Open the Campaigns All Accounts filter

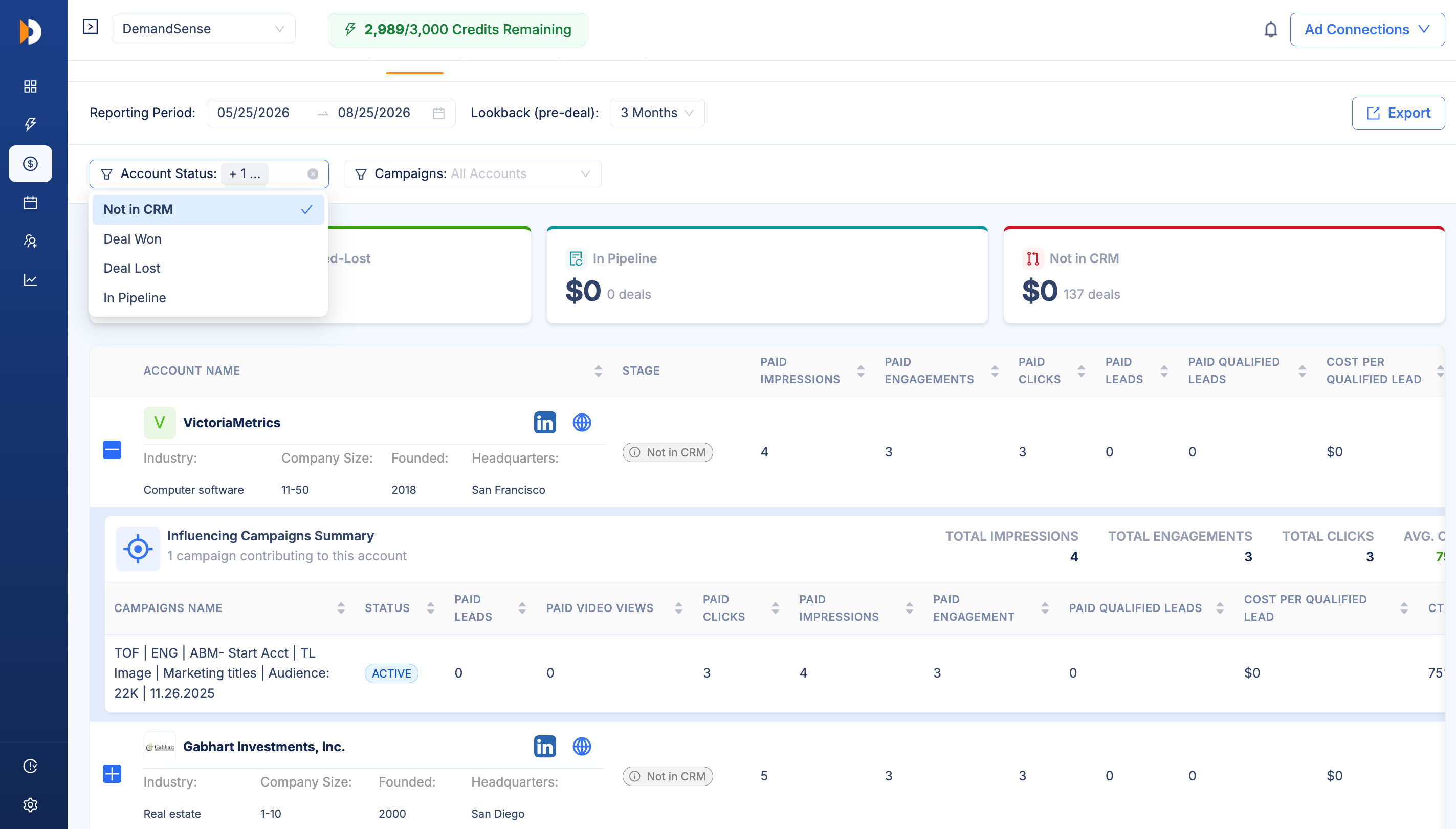472,173
